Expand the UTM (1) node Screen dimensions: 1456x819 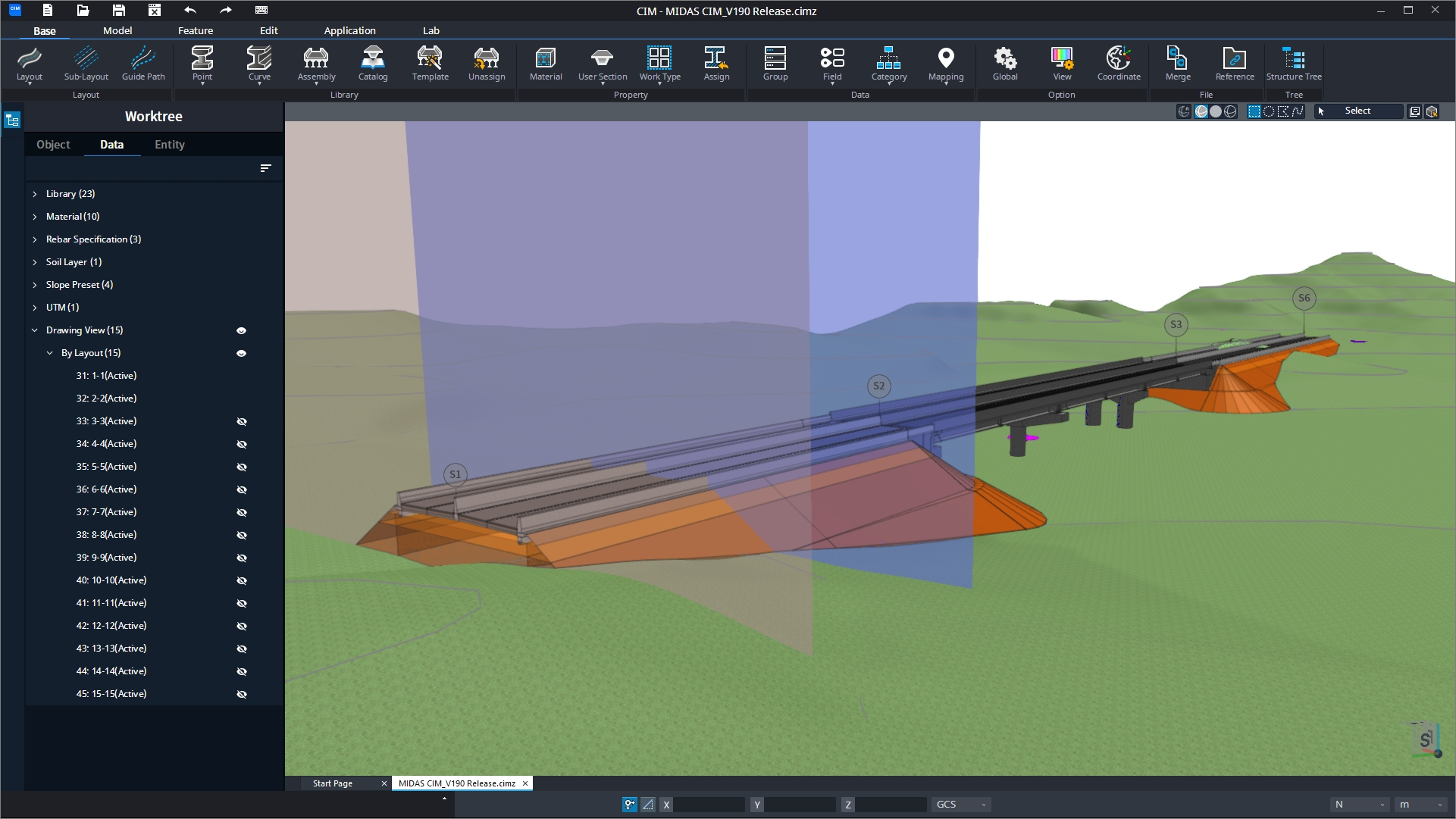tap(35, 308)
